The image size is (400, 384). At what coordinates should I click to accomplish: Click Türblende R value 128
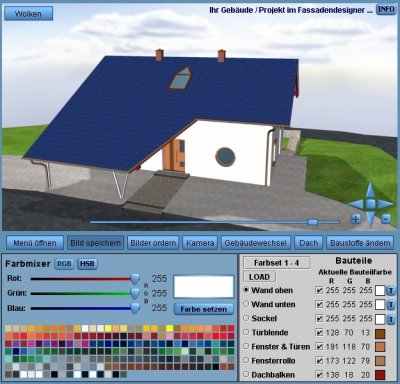[332, 333]
